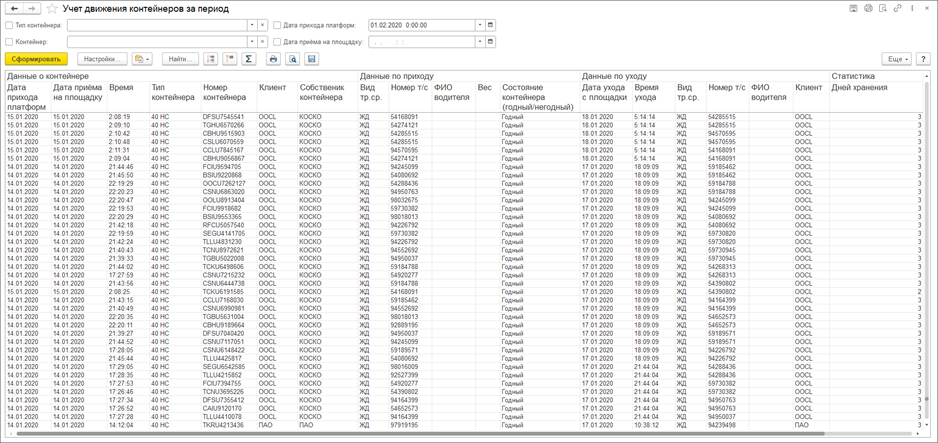Screen dimensions: 938x443
Task: Save report using the floppy disk toolbar icon
Action: tap(311, 59)
